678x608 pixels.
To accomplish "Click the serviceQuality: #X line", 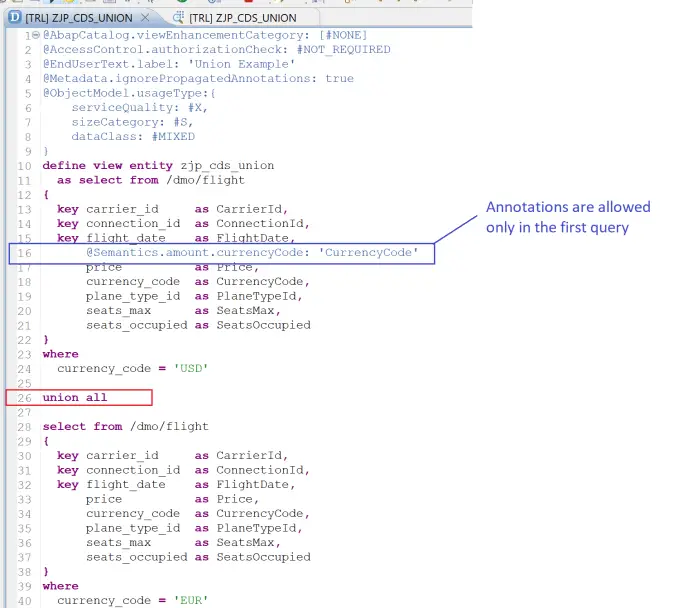I will click(x=140, y=108).
